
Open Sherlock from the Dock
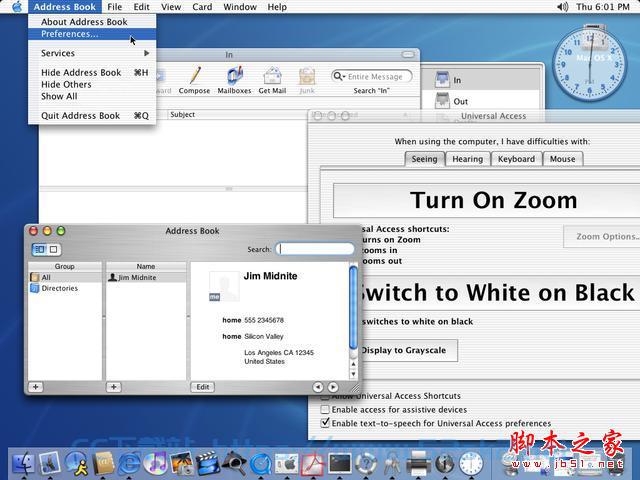[x=234, y=464]
